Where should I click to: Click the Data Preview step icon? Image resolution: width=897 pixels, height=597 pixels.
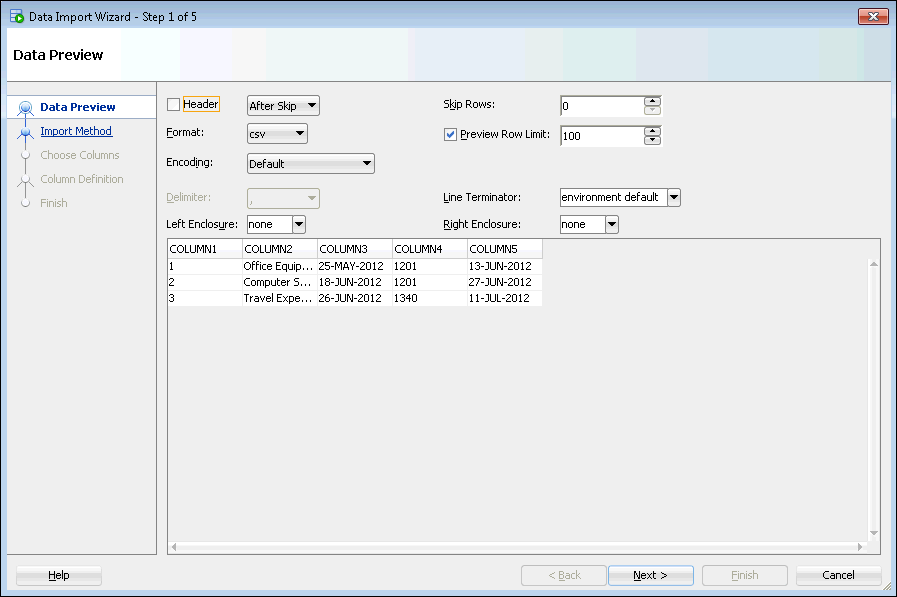(26, 107)
